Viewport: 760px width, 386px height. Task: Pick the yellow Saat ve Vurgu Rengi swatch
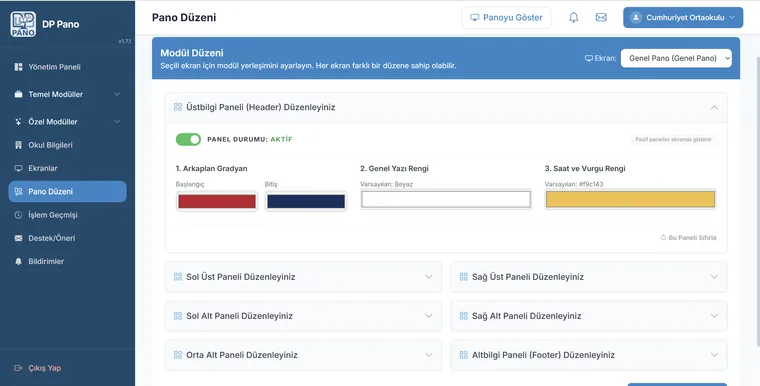[630, 199]
